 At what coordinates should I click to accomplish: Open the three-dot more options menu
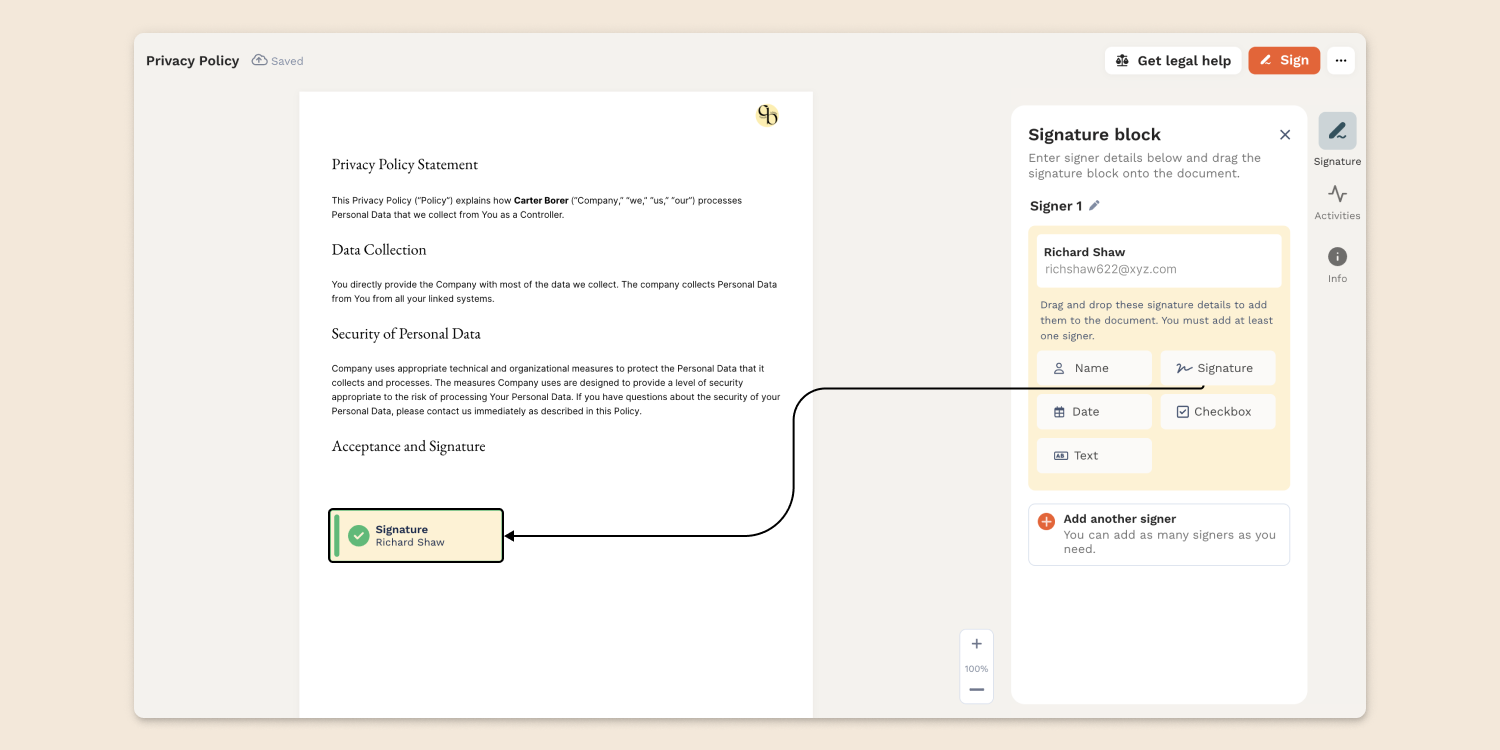point(1341,61)
